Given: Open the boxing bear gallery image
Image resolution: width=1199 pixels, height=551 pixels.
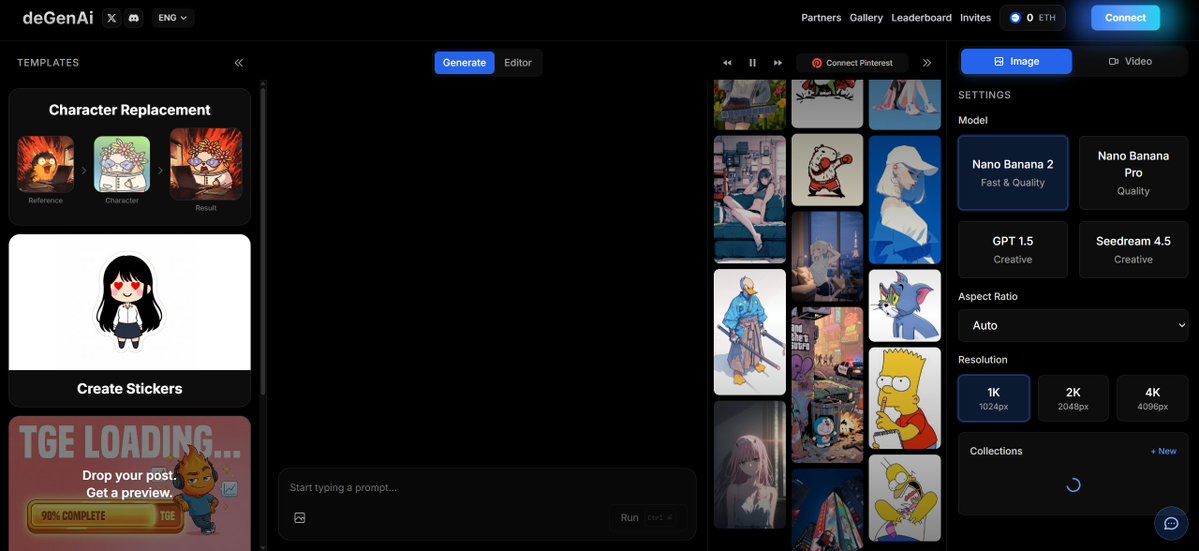Looking at the screenshot, I should pos(827,170).
